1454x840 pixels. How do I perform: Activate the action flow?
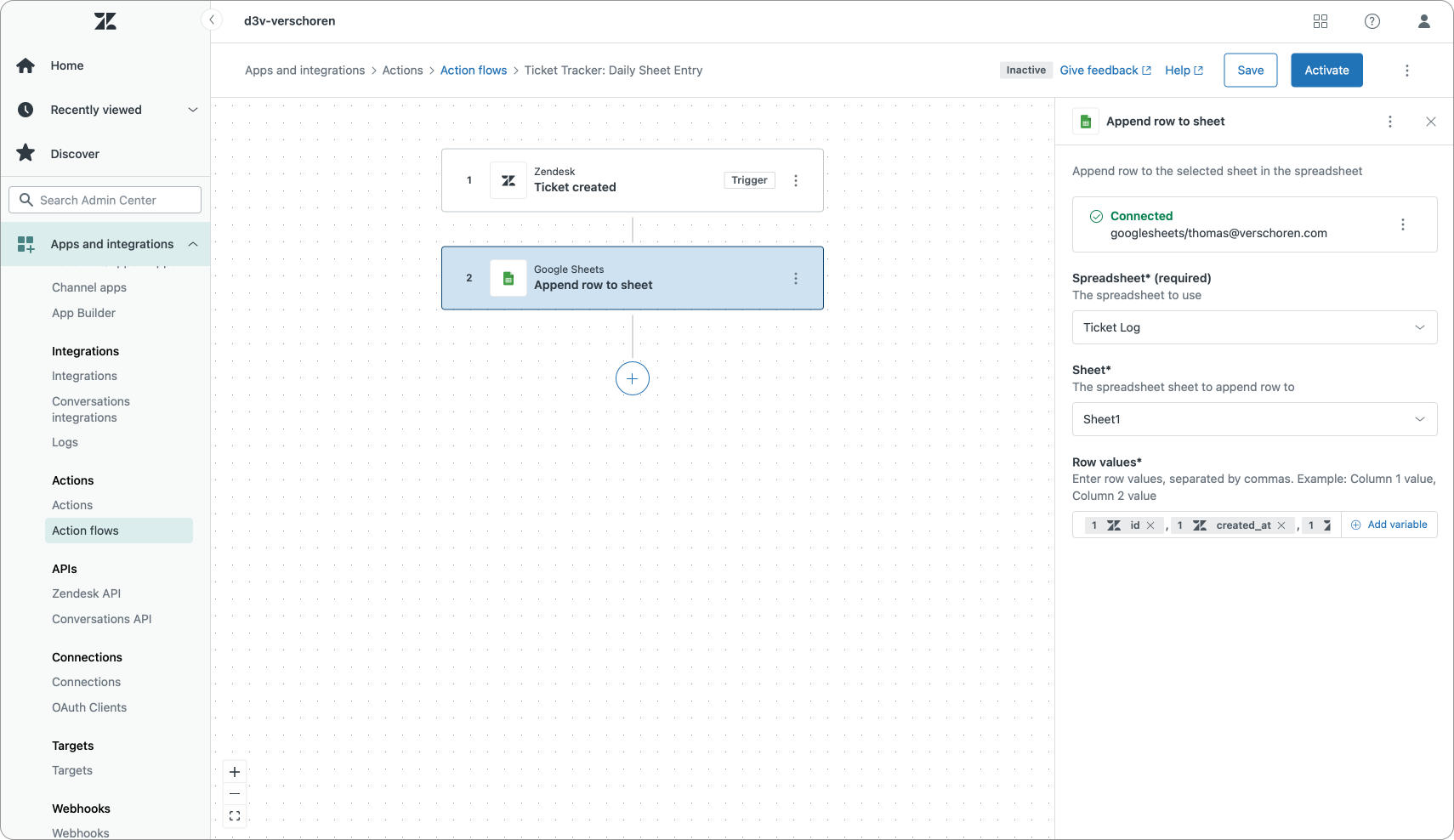[1326, 71]
